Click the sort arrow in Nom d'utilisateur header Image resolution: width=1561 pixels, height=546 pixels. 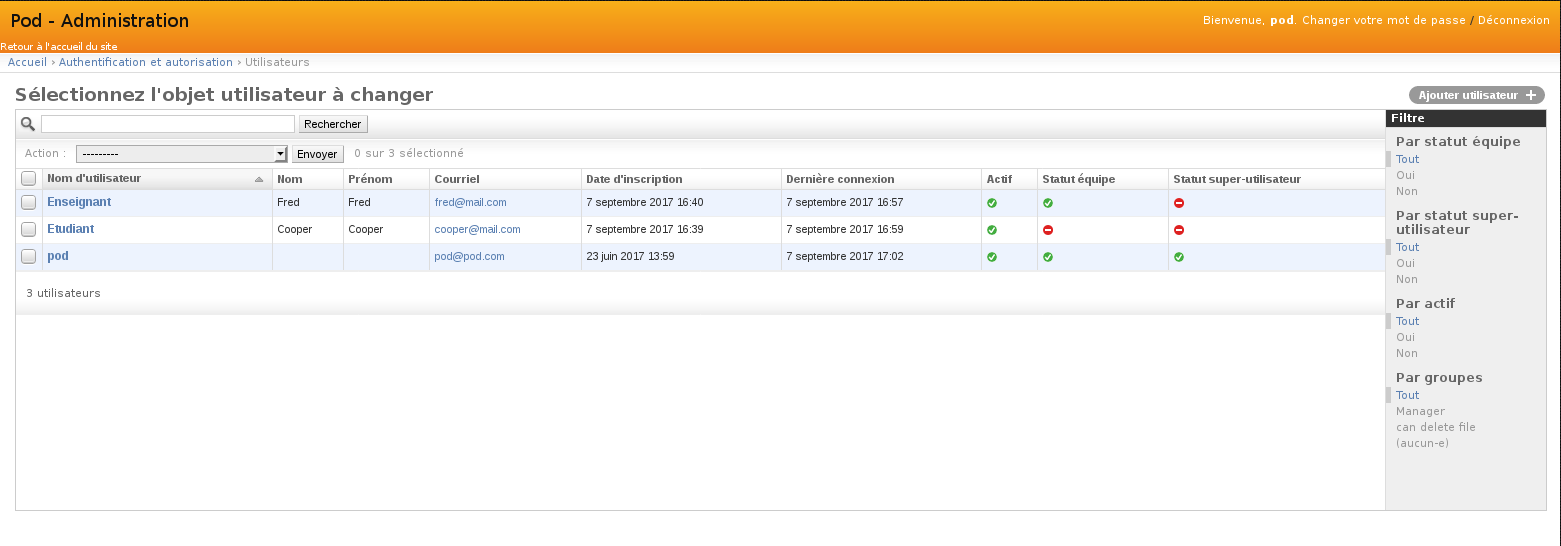coord(259,180)
